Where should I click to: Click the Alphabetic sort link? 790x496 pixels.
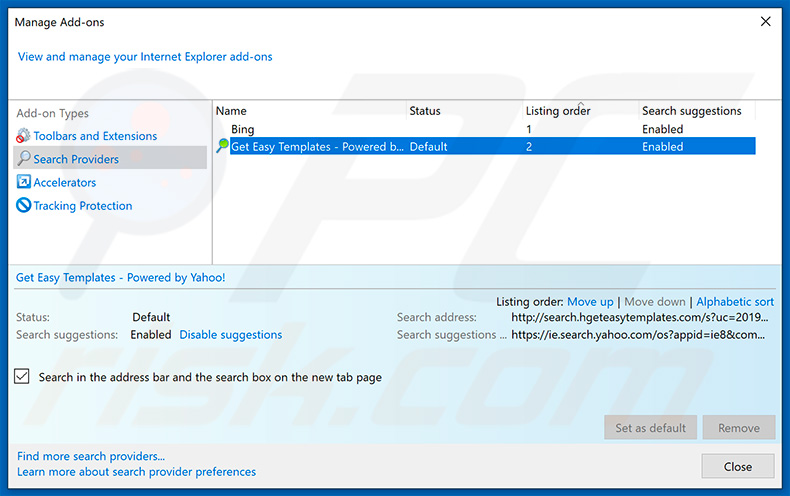[735, 302]
